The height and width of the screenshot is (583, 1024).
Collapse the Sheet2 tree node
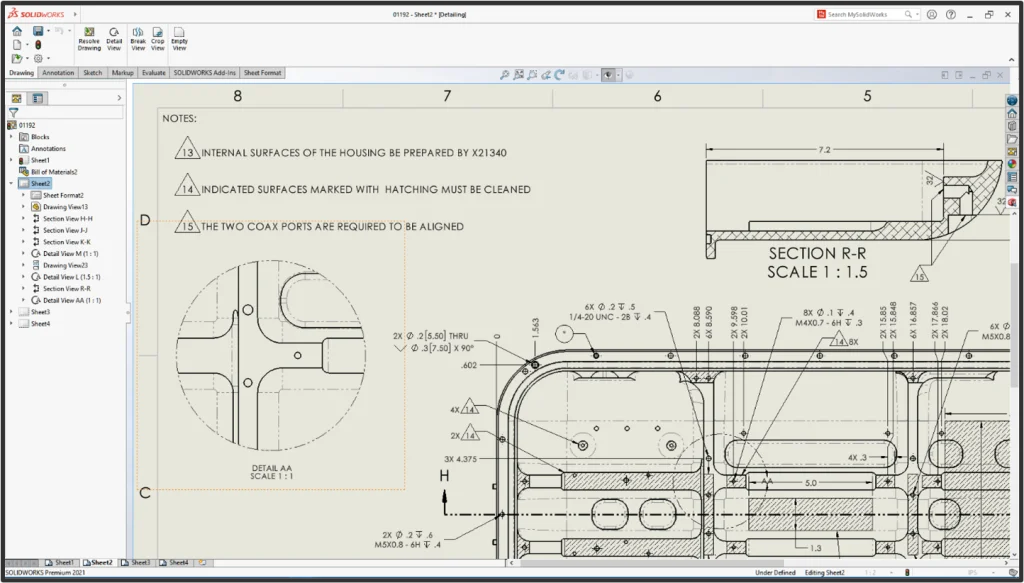(x=11, y=184)
